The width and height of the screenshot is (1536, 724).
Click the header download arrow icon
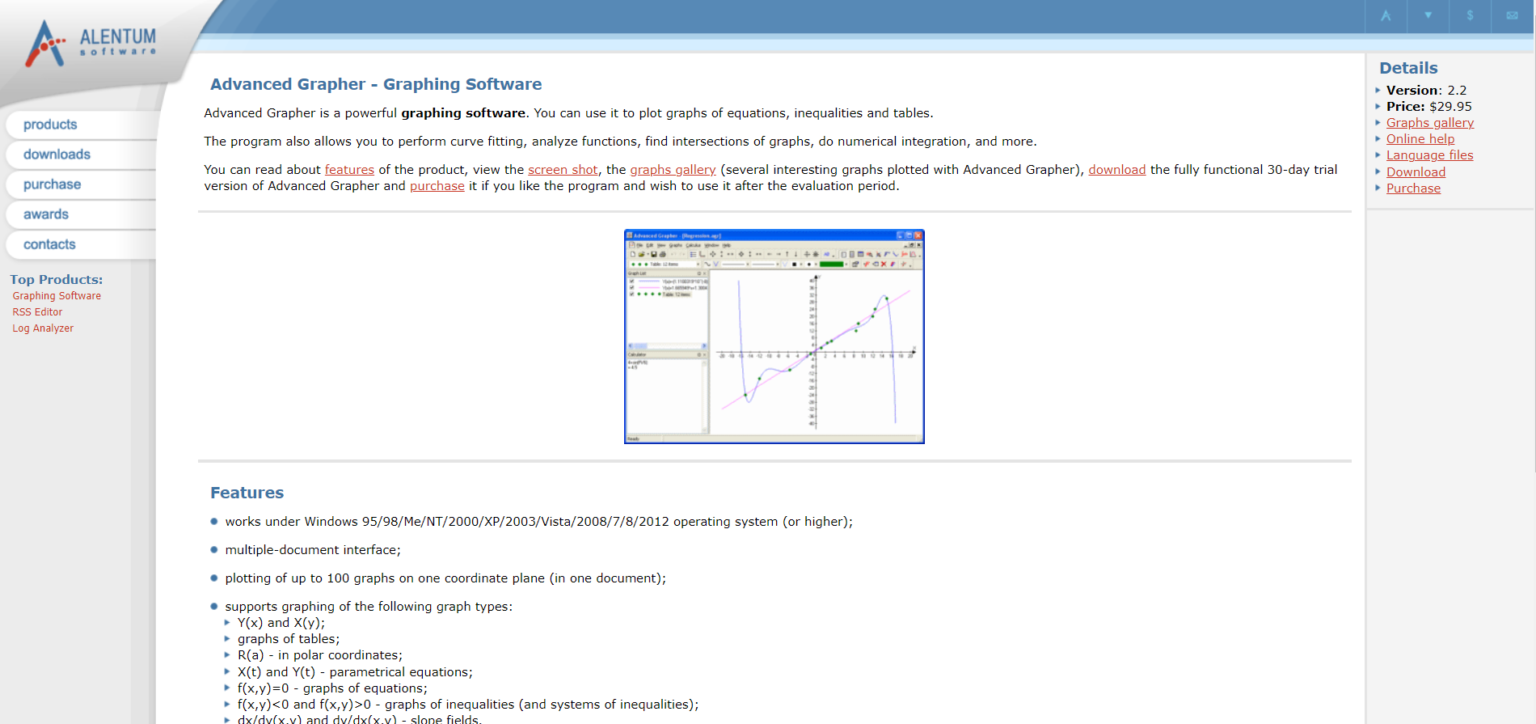[x=1428, y=15]
